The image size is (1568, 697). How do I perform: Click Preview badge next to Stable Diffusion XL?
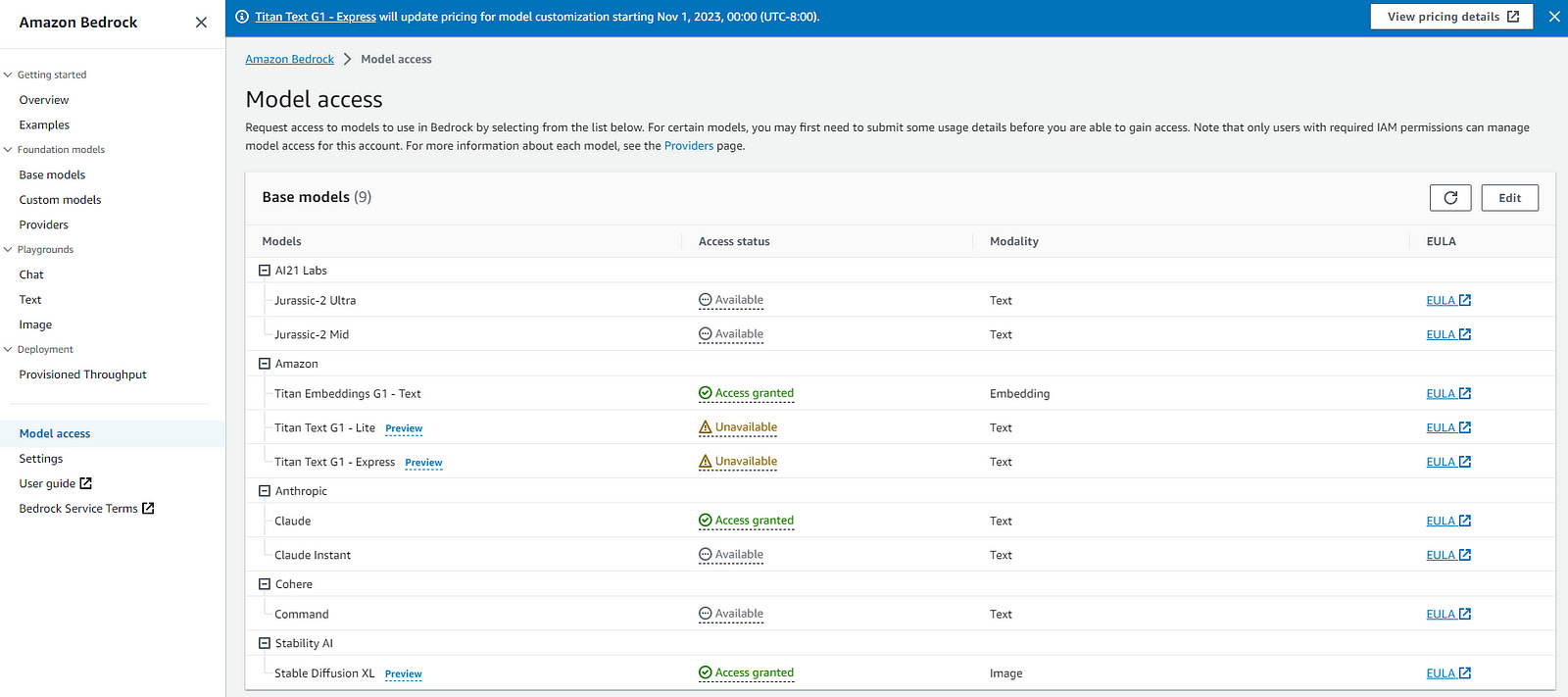click(403, 674)
